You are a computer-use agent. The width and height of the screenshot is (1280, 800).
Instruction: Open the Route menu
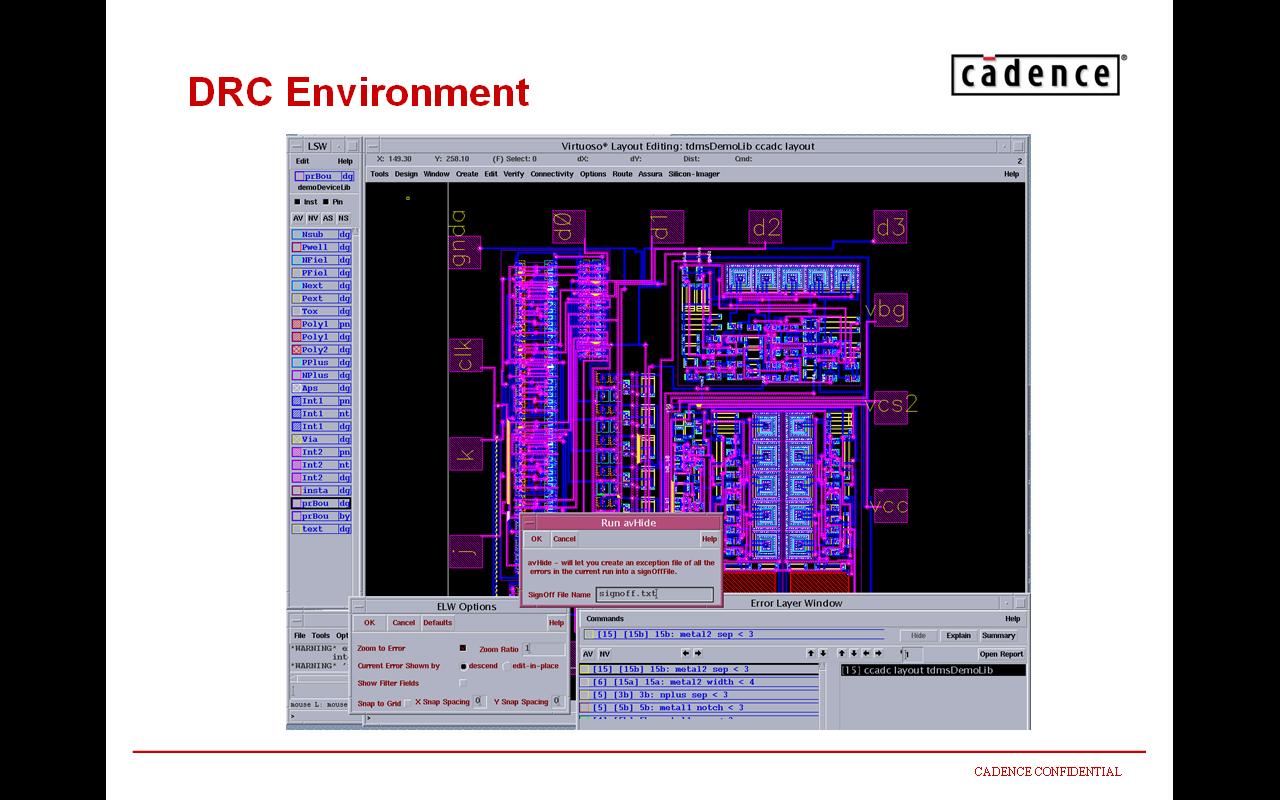pos(622,174)
